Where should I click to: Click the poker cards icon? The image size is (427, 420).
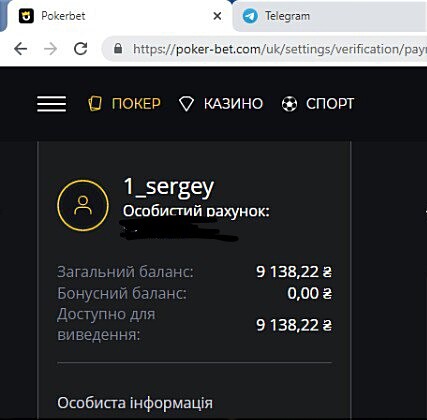click(95, 103)
